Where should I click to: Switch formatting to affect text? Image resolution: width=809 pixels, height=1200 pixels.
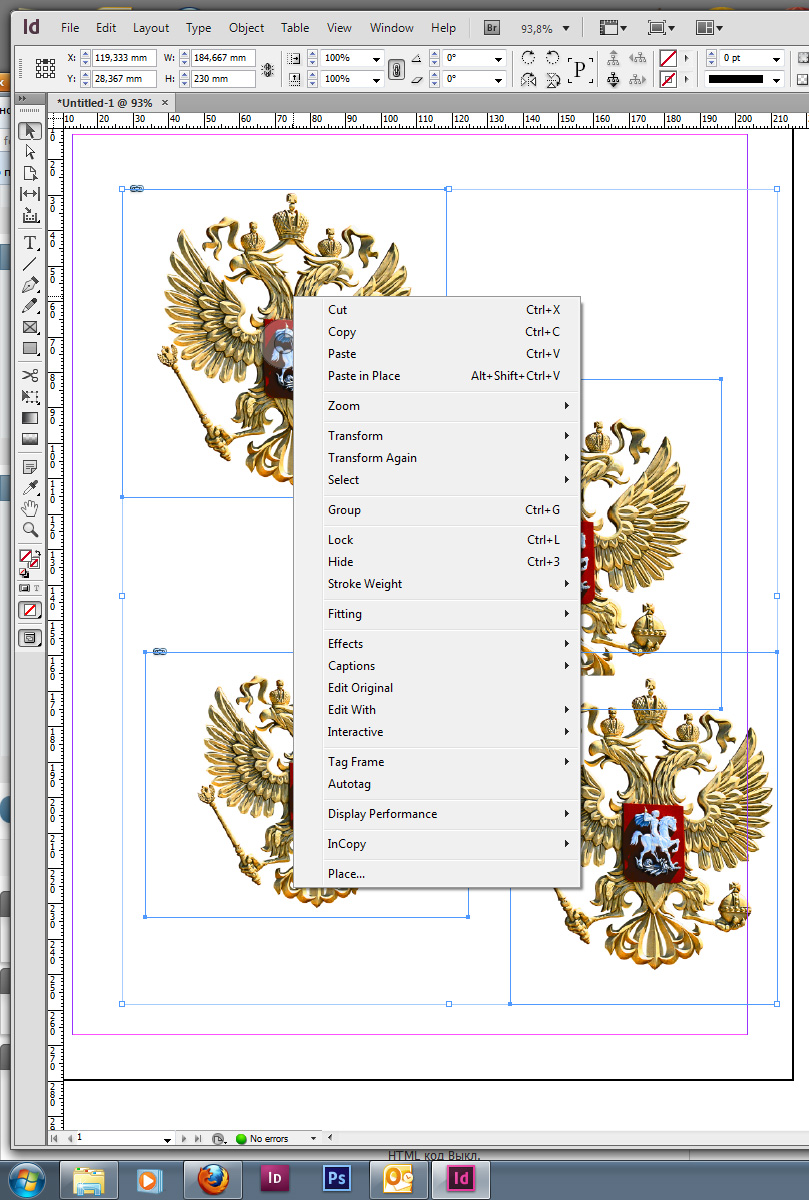[36, 589]
